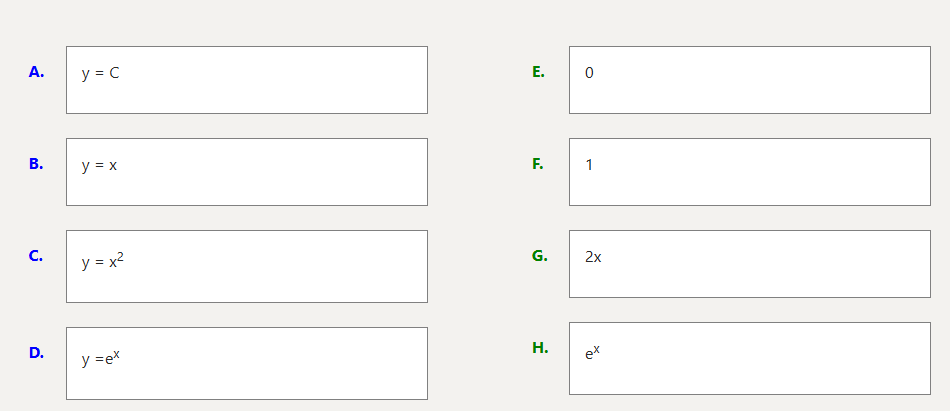Image resolution: width=950 pixels, height=411 pixels.
Task: Click the green letter label G
Action: pyautogui.click(x=539, y=256)
